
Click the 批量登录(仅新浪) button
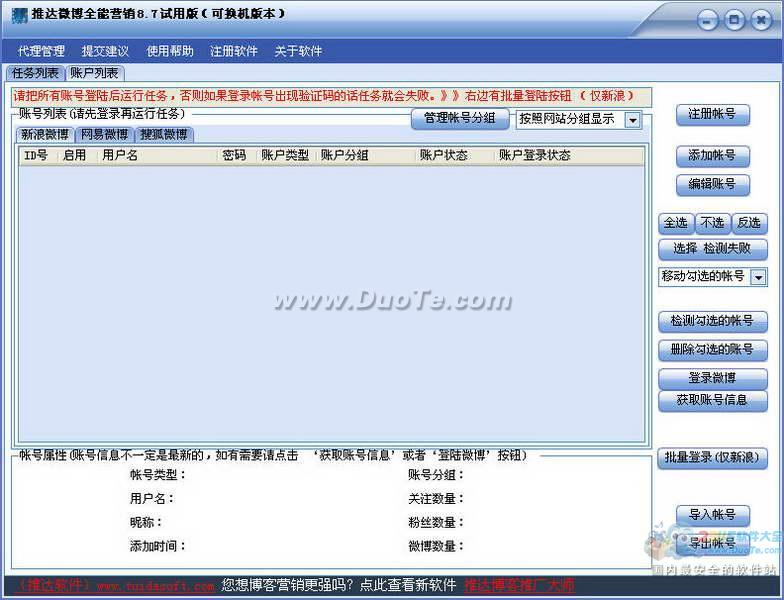[712, 458]
